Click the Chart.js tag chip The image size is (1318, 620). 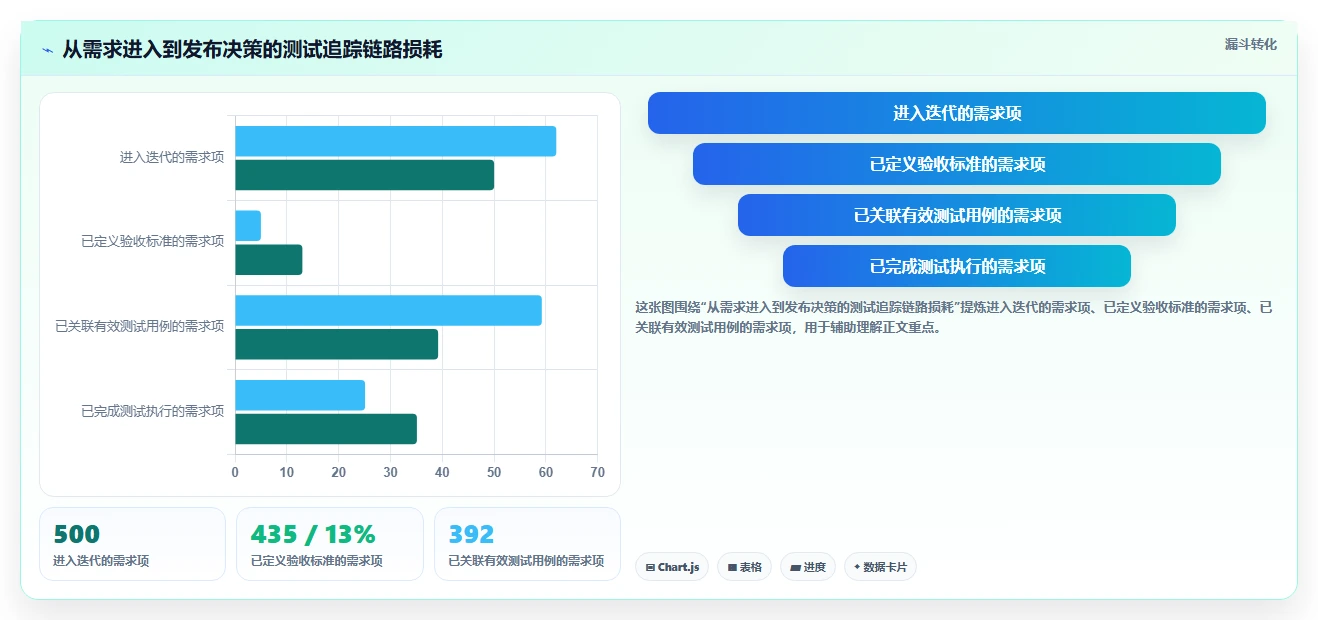click(672, 567)
